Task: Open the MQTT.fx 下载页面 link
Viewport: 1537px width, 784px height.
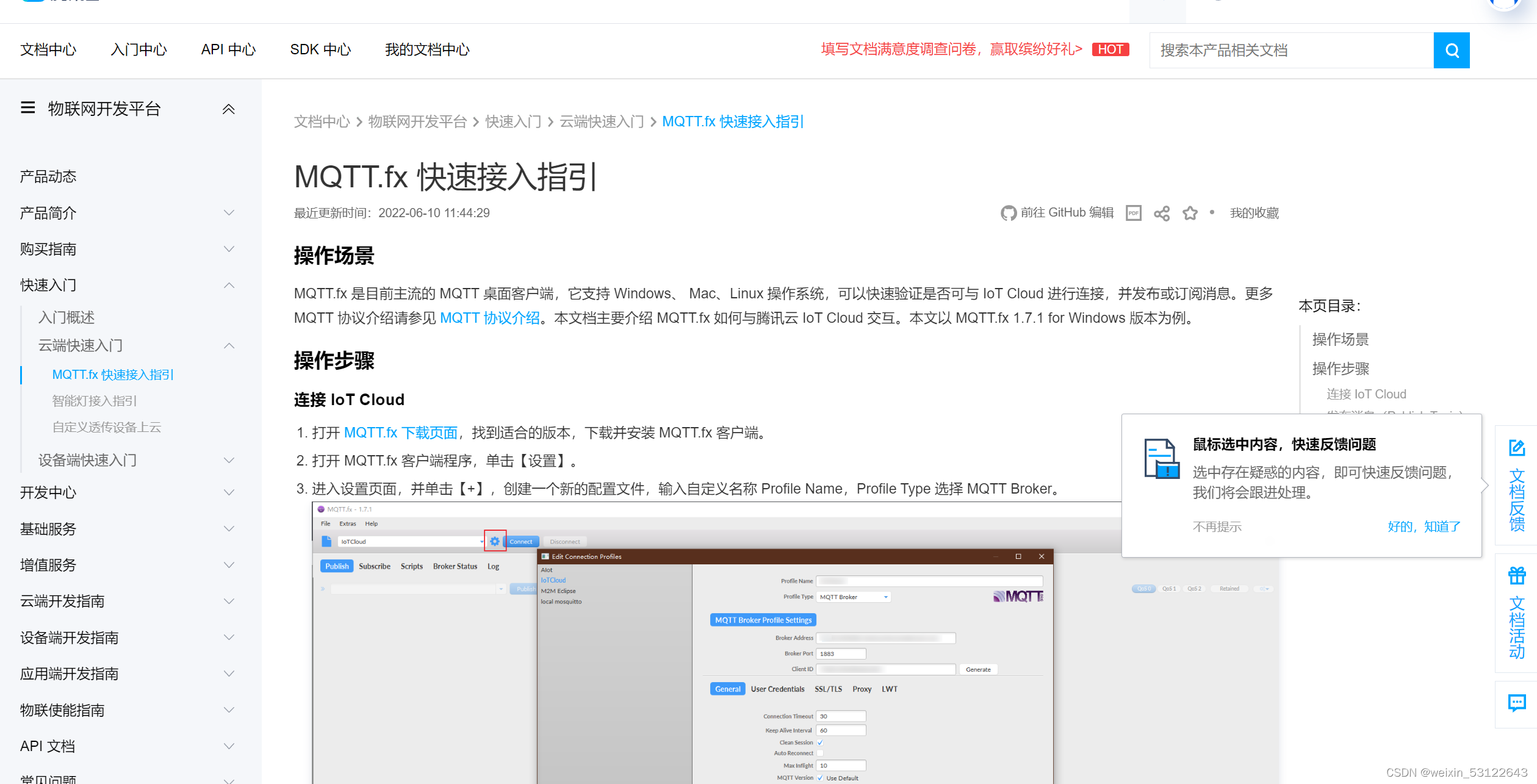Action: [401, 433]
